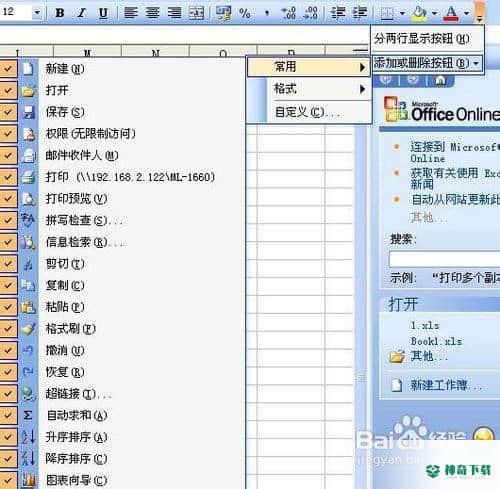Toggle Italic formatting in toolbar
Viewport: 500px width, 489px height.
[81, 13]
